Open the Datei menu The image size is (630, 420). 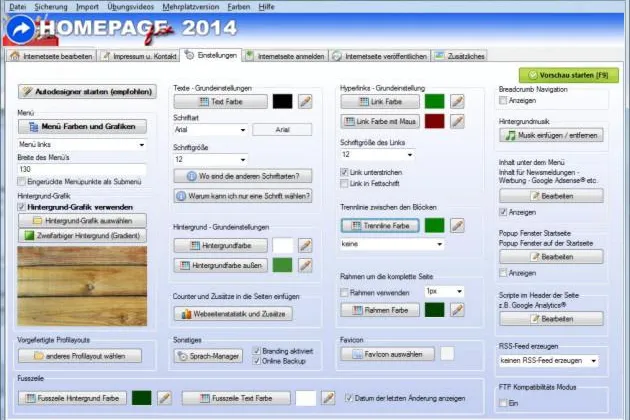17,7
